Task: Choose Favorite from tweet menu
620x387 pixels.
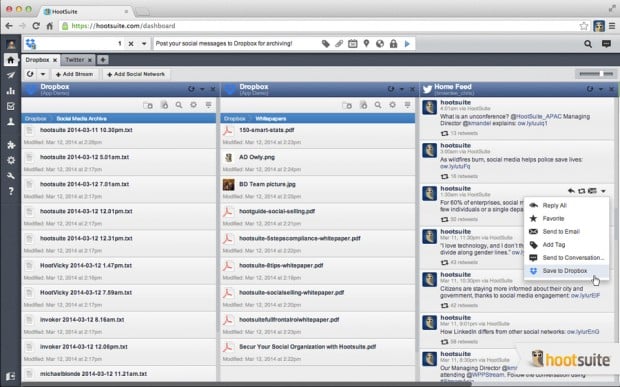Action: (566, 218)
